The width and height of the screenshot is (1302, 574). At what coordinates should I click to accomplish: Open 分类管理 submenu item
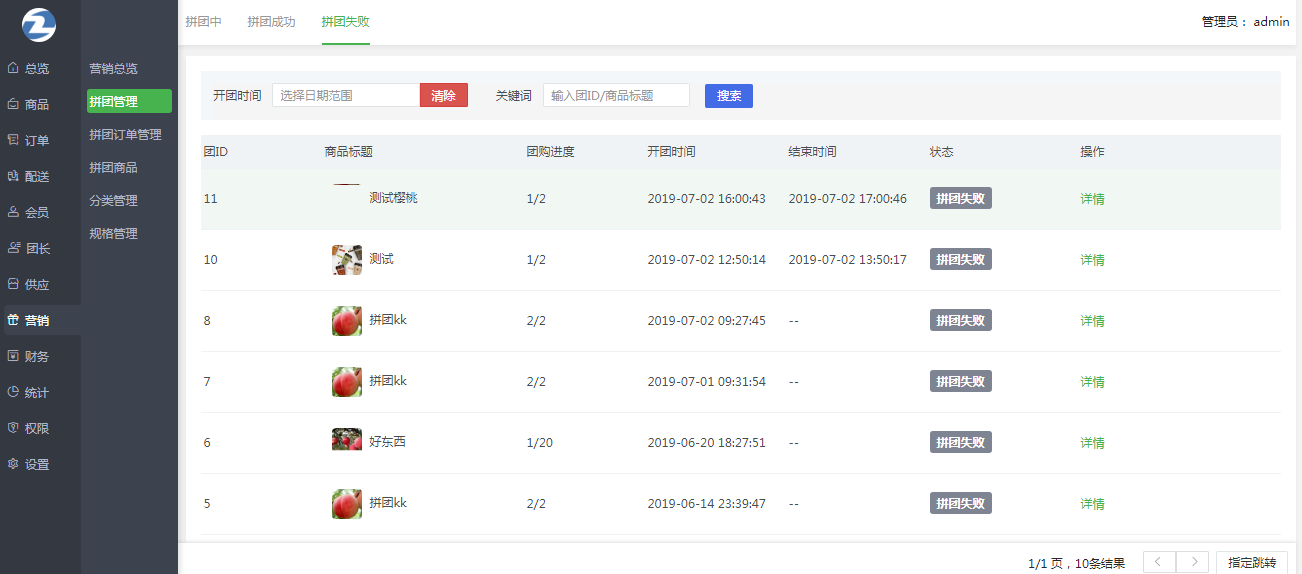[x=113, y=201]
